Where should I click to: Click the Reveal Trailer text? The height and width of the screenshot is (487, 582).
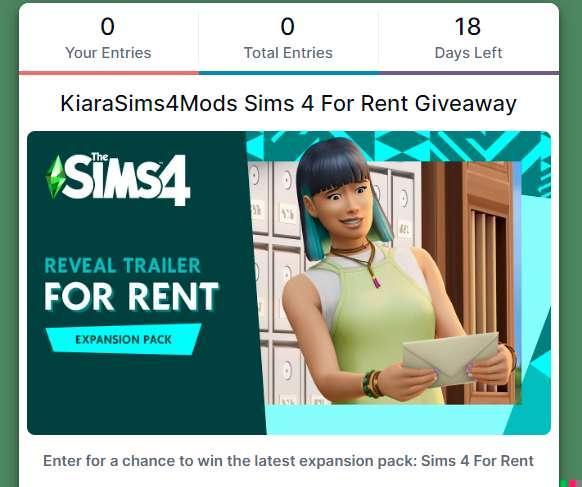point(122,265)
